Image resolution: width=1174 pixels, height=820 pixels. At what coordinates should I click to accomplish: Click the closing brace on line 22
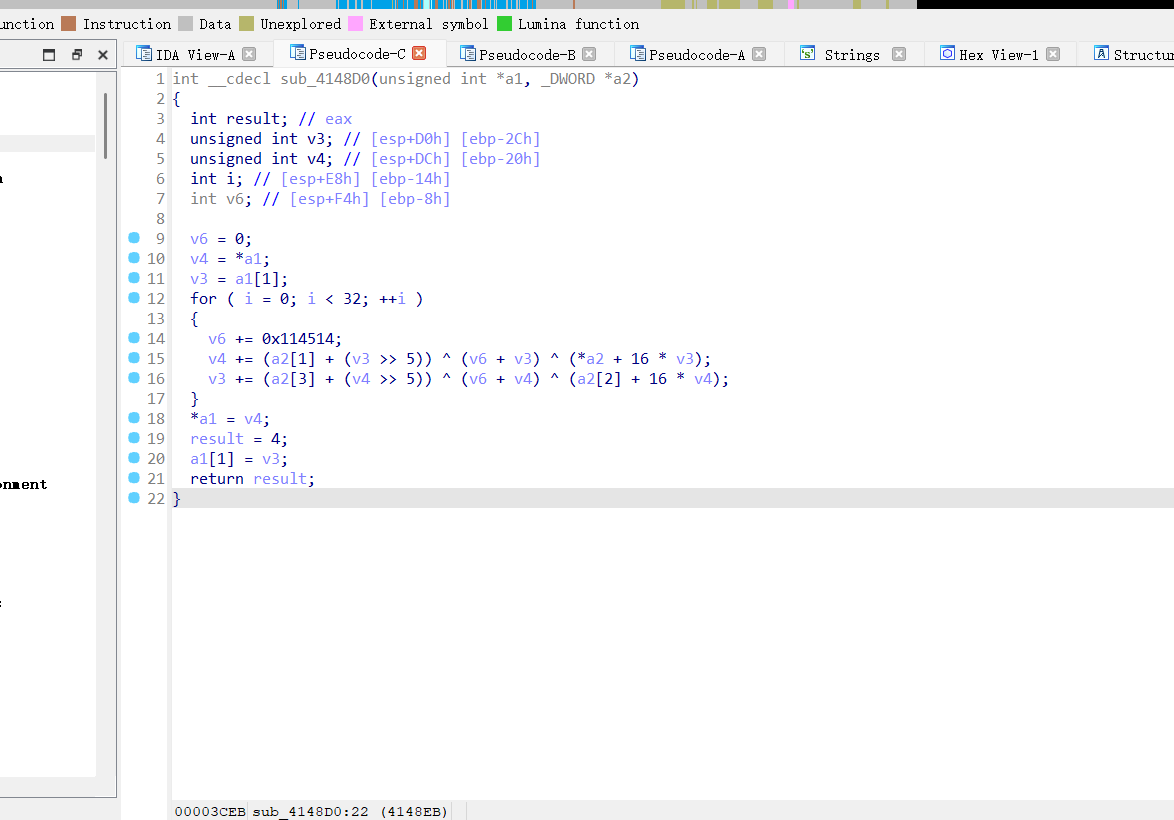[177, 499]
